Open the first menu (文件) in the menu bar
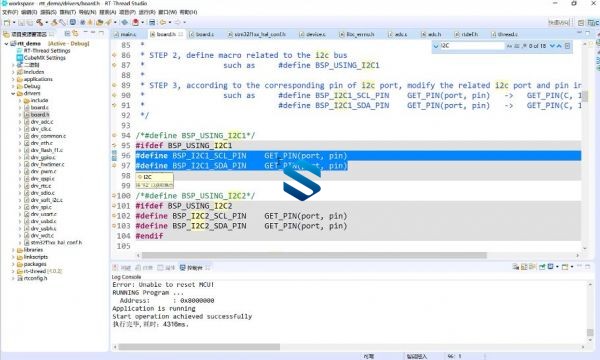Screen dimensions: 600x360 click(x=10, y=12)
